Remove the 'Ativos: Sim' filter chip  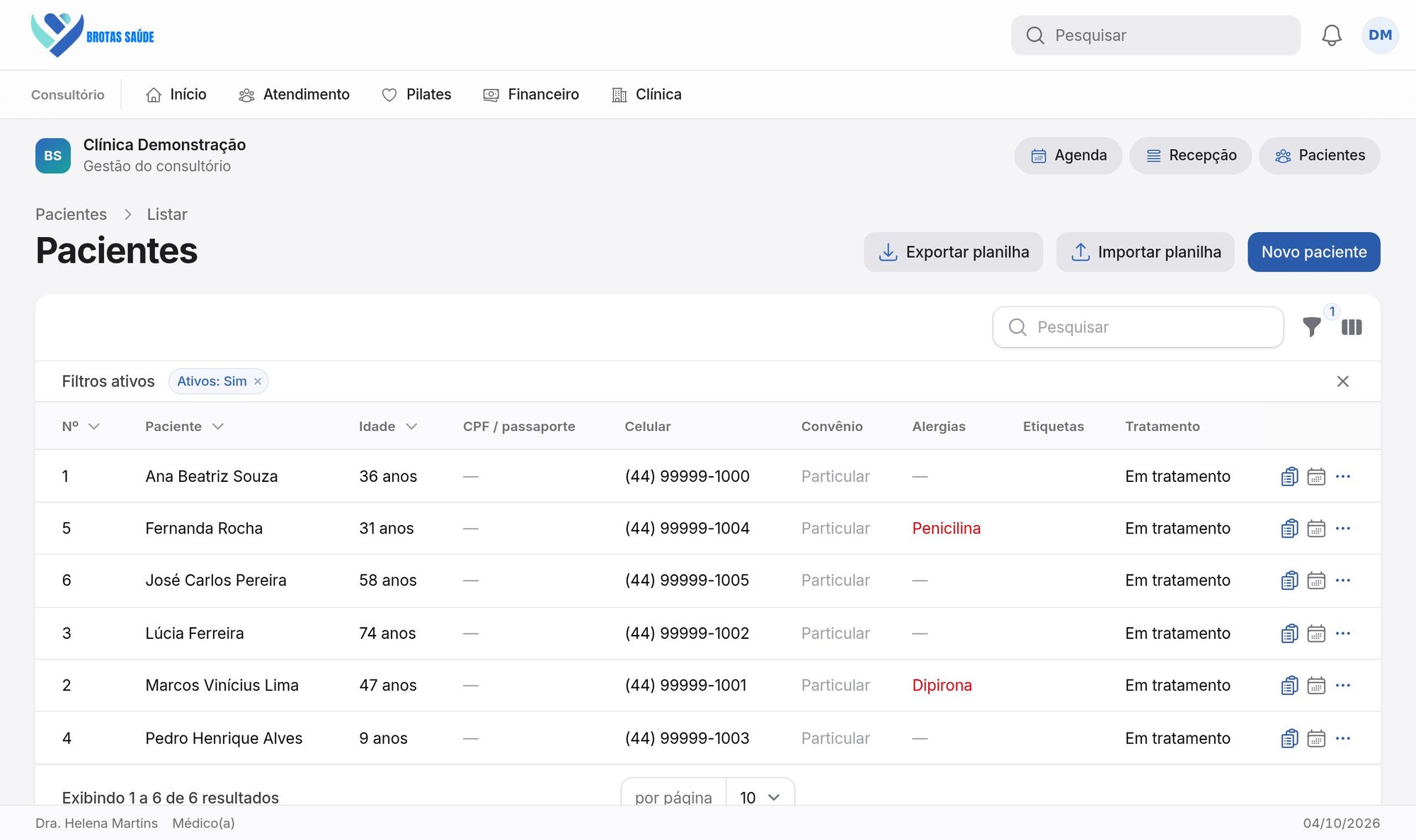(258, 381)
